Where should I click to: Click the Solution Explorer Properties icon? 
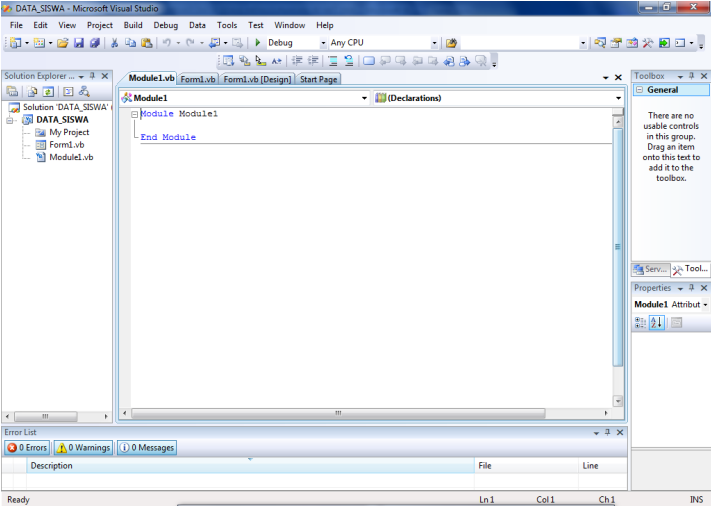pos(12,92)
